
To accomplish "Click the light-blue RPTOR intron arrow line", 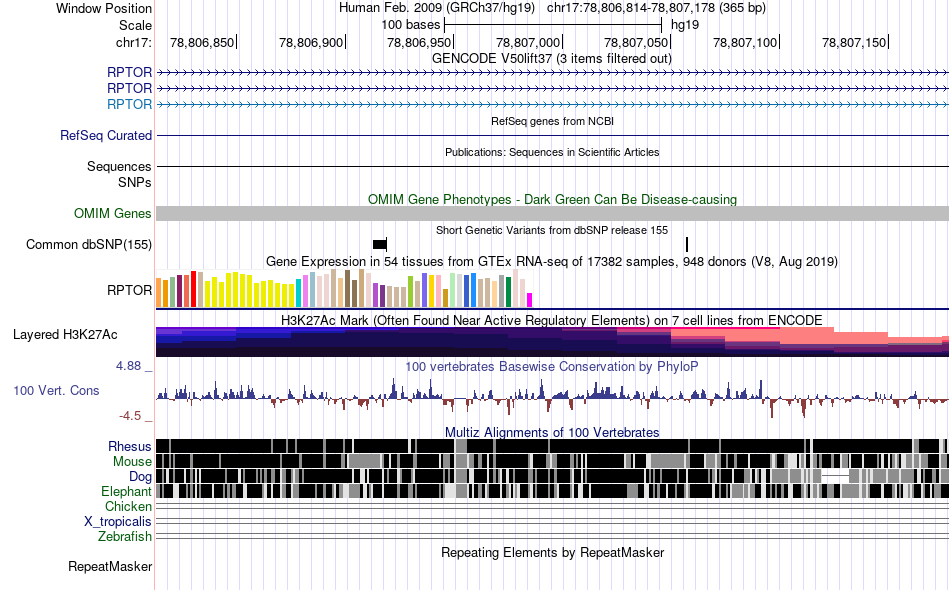I will click(x=552, y=105).
